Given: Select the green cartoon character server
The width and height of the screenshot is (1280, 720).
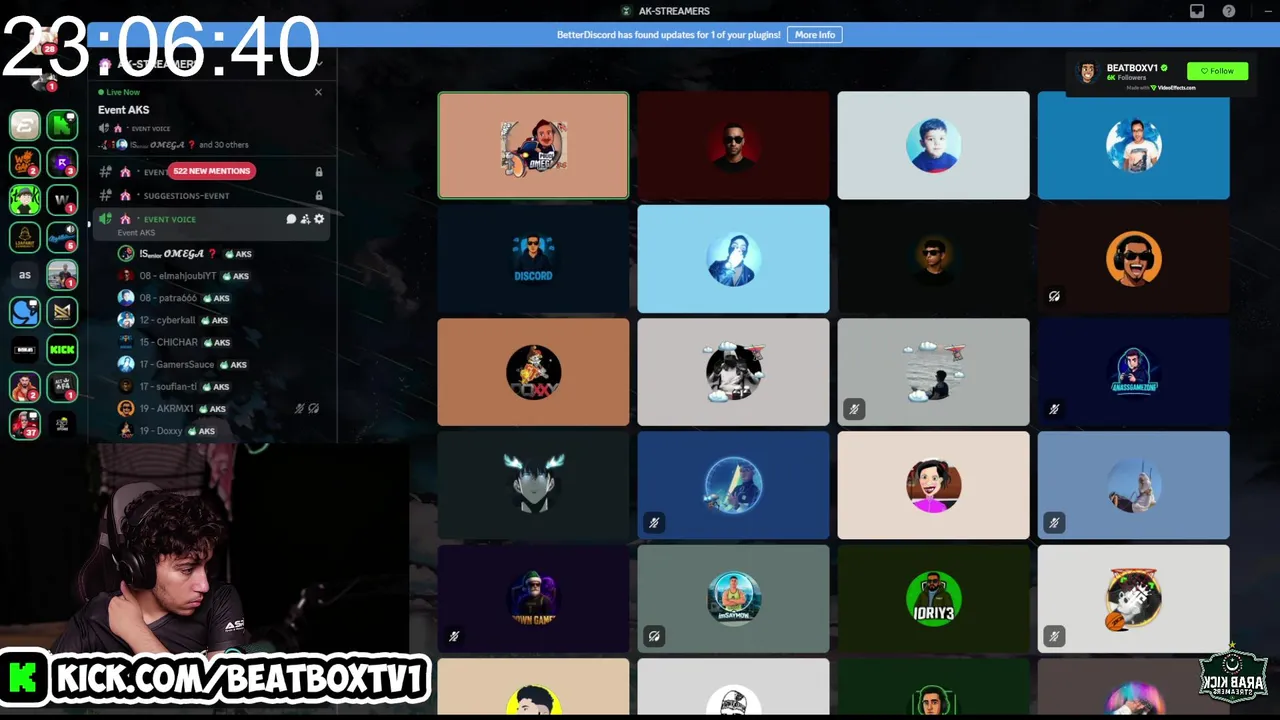Looking at the screenshot, I should tap(25, 199).
